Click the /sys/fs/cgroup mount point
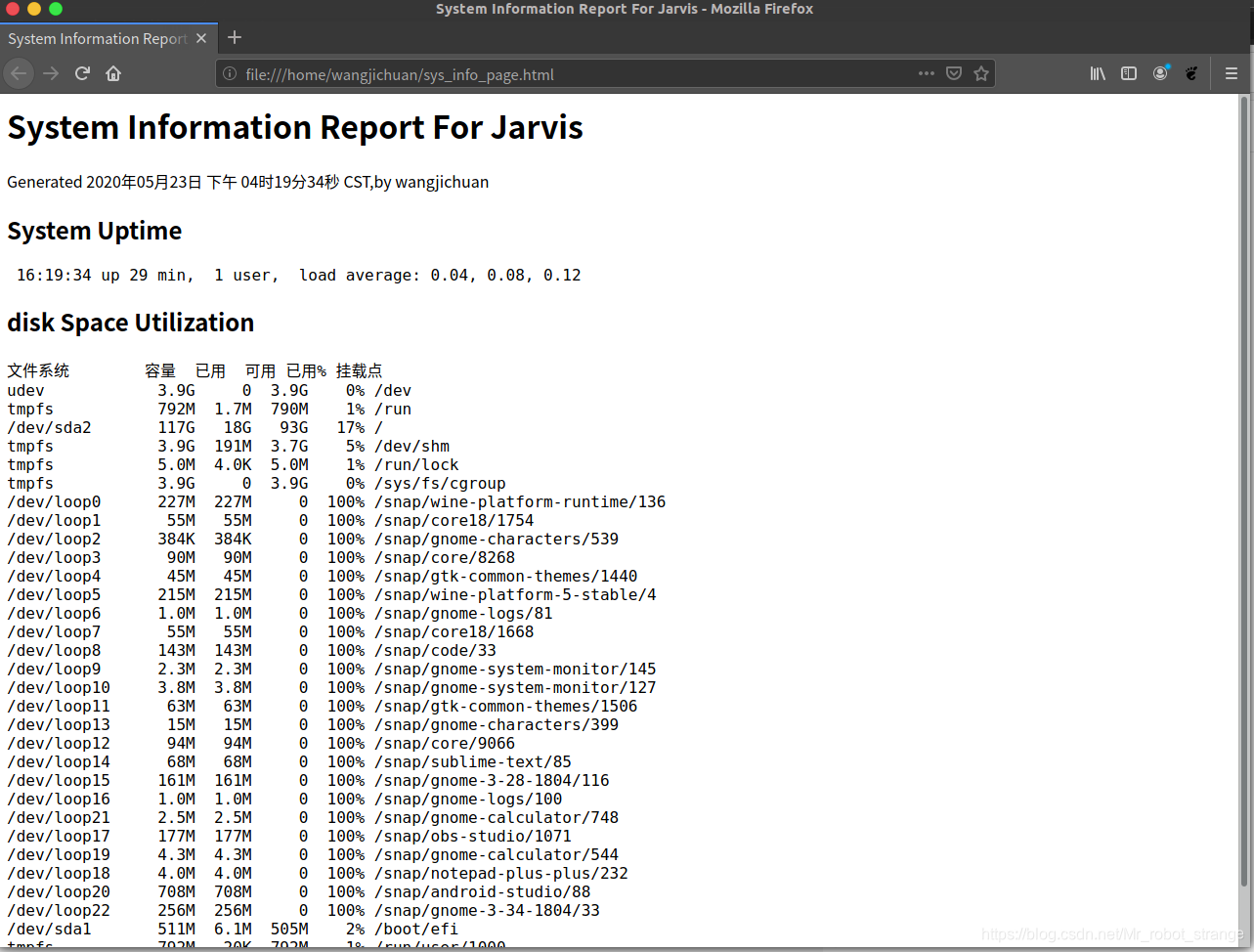Screen dimensions: 1254x952 coord(440,484)
